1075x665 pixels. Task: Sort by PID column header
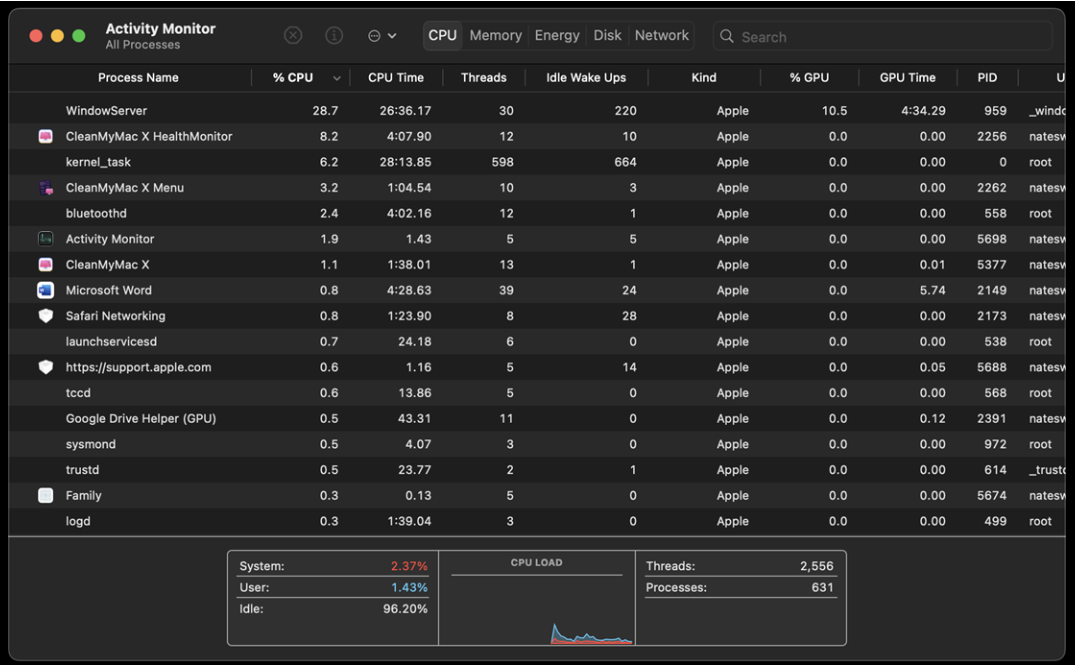click(x=987, y=77)
